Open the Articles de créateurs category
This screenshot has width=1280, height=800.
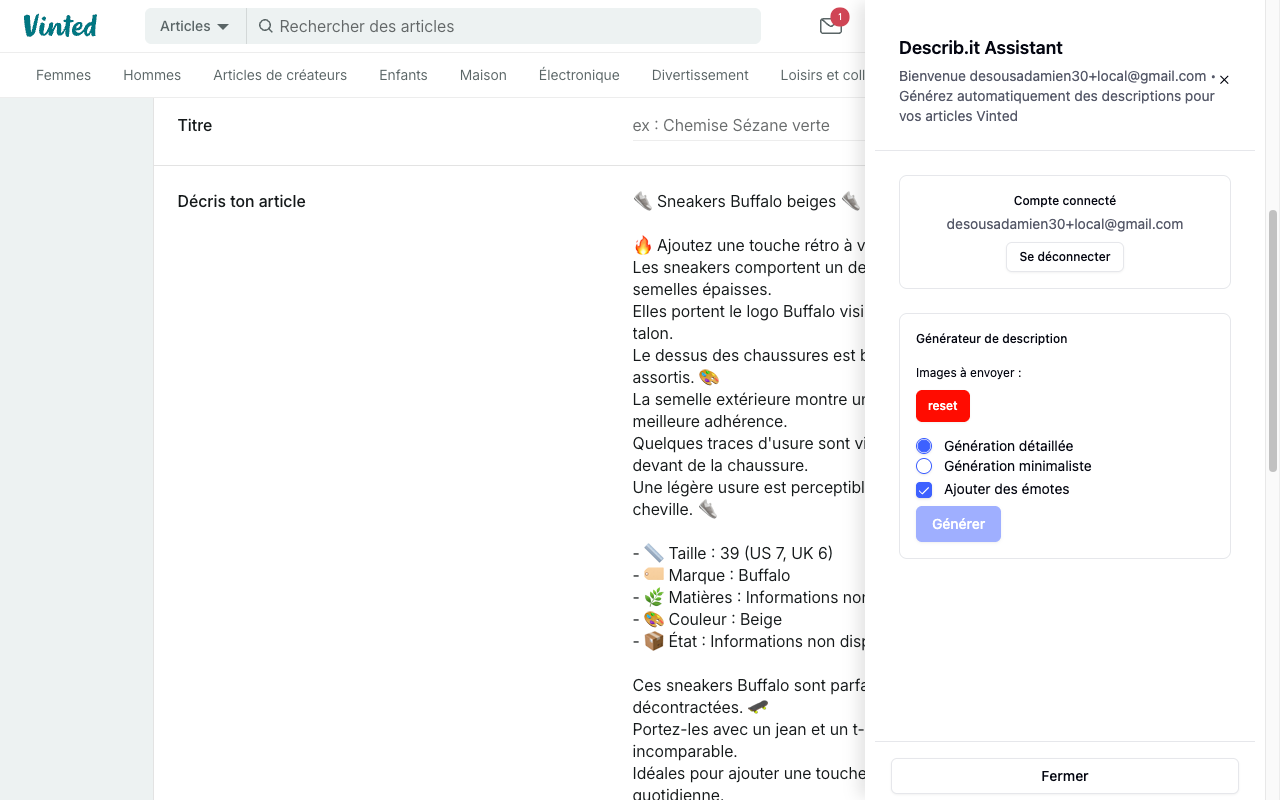coord(280,75)
